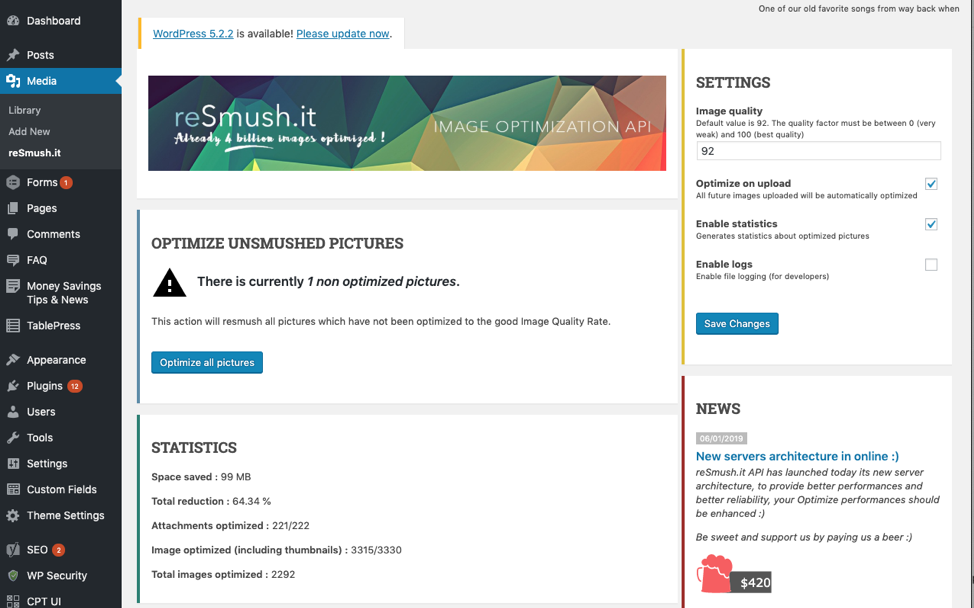Click the Image quality input field
This screenshot has height=608, width=974.
[x=818, y=151]
